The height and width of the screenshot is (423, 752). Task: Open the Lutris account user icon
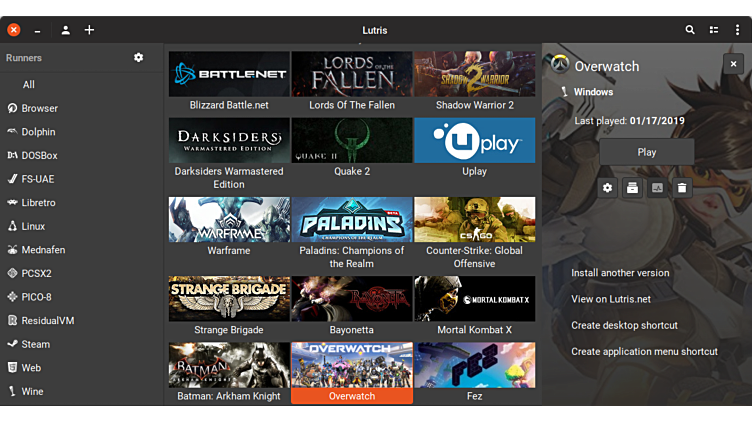point(65,30)
